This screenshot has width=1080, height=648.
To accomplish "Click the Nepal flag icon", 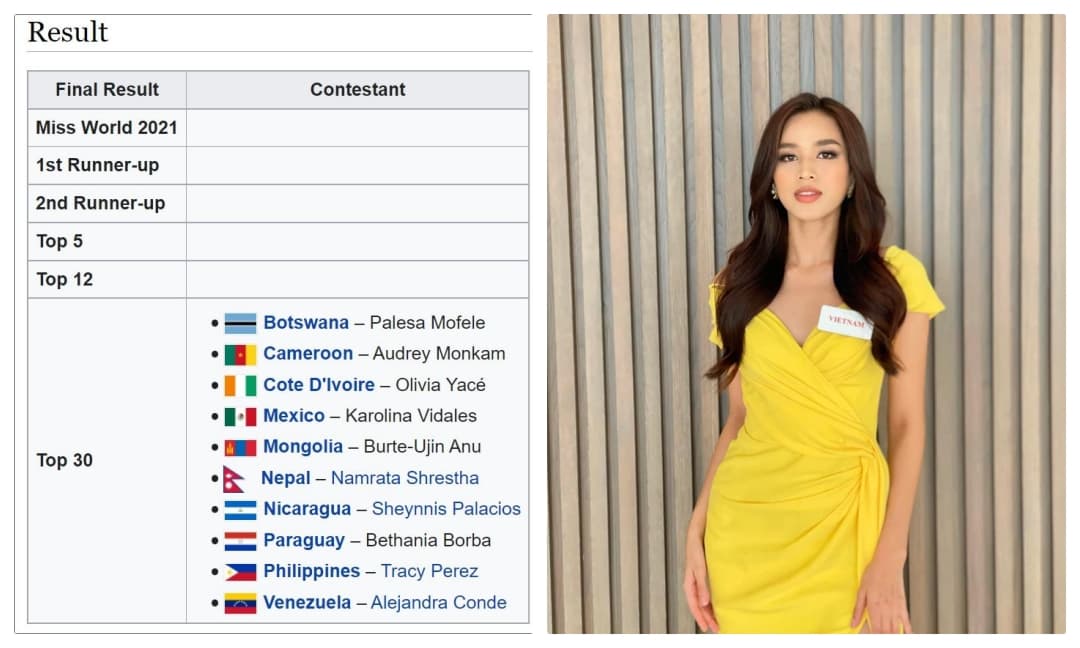I will pyautogui.click(x=234, y=479).
